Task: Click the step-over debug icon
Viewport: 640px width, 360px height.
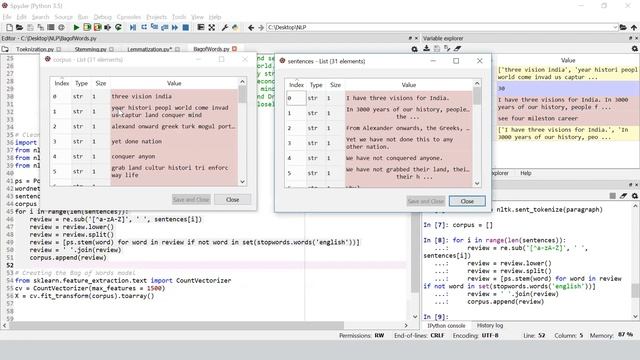Action: pyautogui.click(x=144, y=27)
